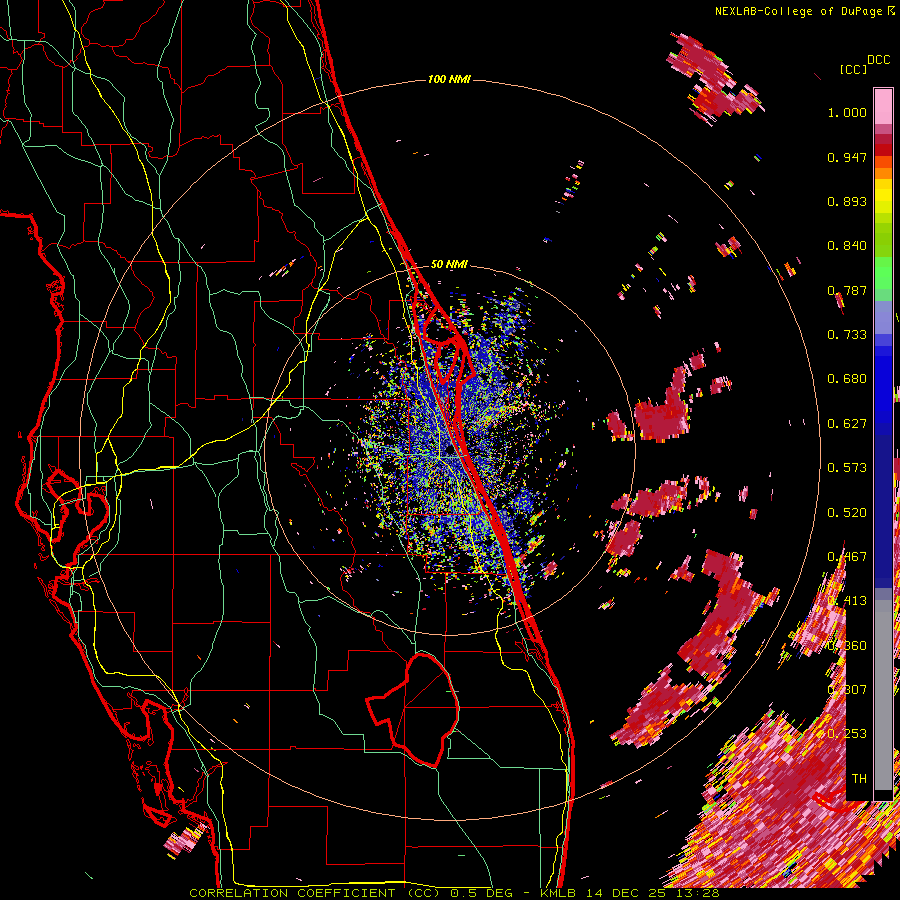
Task: Click the 0.520 legend value
Action: click(847, 513)
